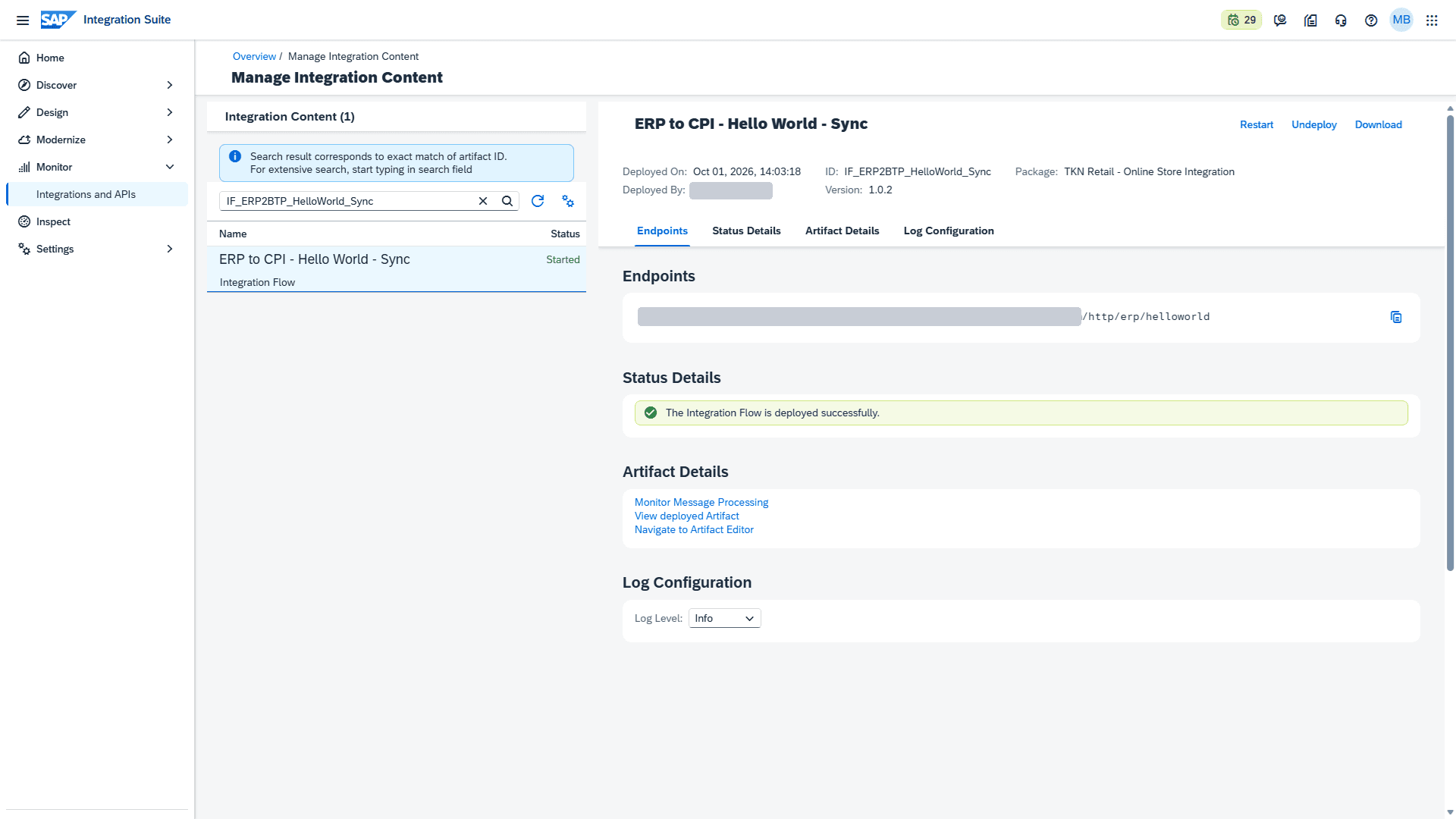Open the hamburger navigation menu
The image size is (1456, 819).
click(x=23, y=20)
